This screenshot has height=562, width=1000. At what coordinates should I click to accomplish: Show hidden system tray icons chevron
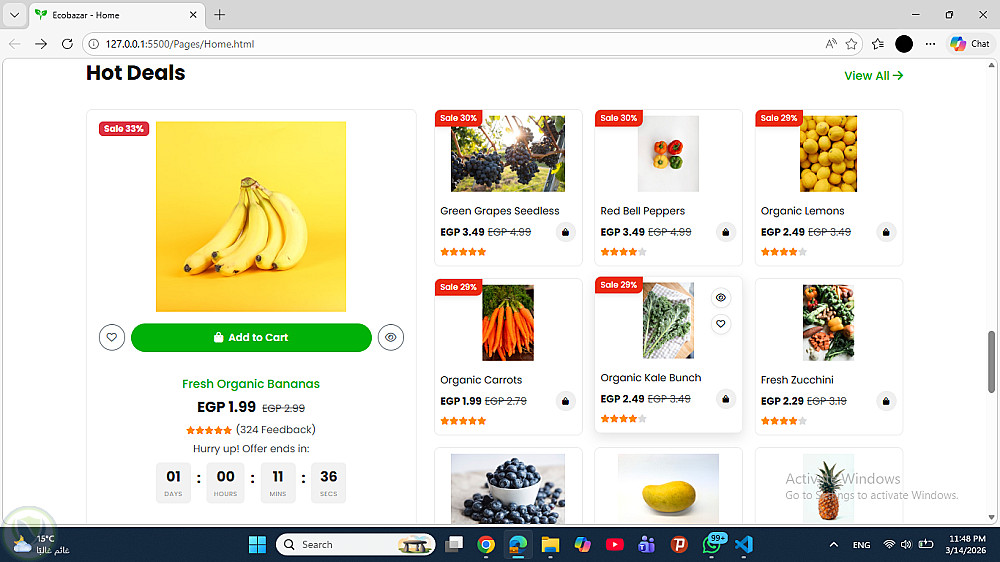834,545
